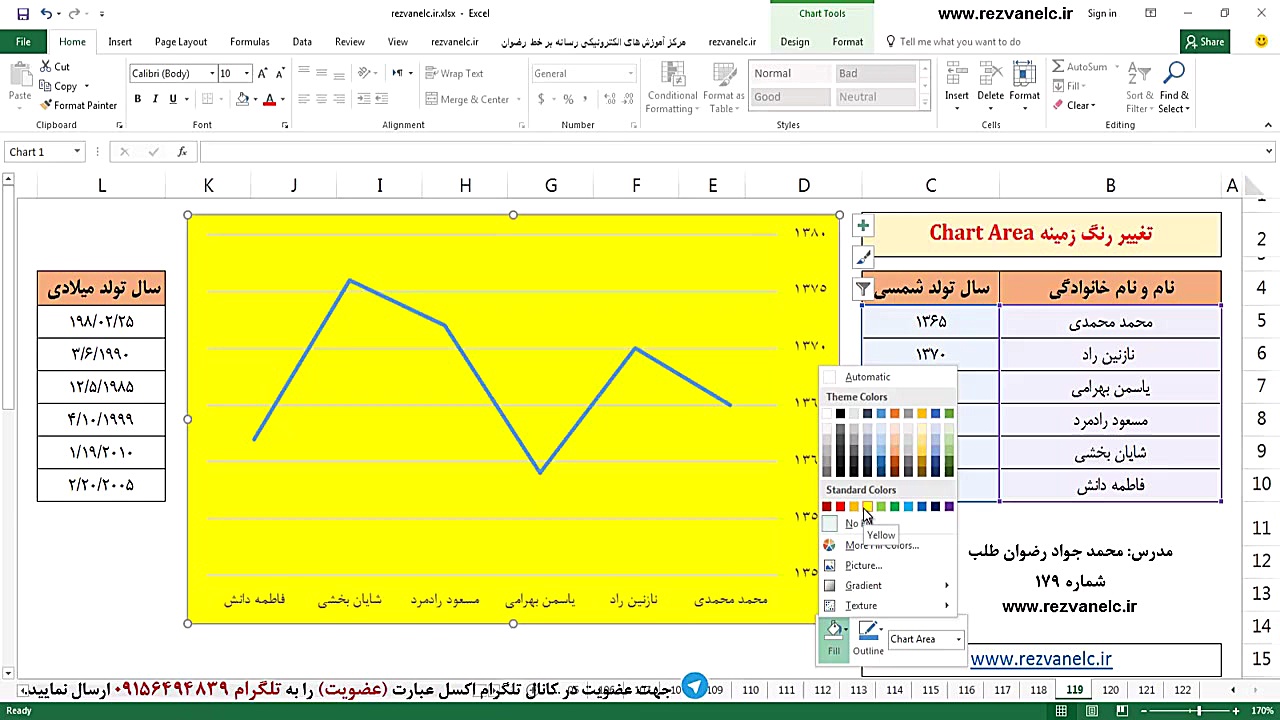
Task: Open Insert cells command
Action: pyautogui.click(x=957, y=85)
